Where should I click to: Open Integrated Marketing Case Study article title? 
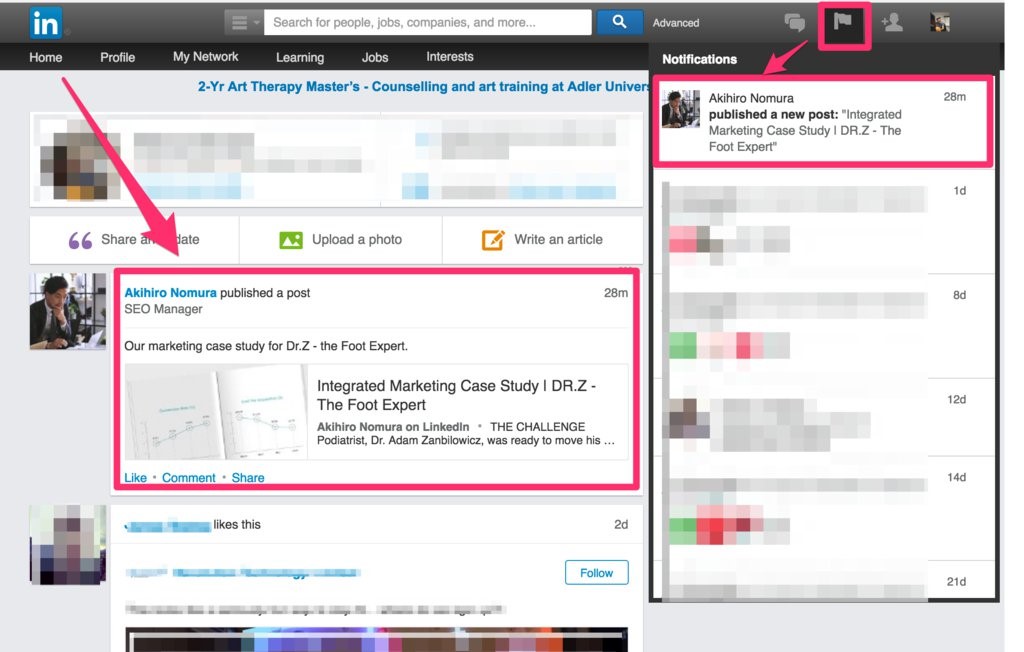(x=456, y=395)
